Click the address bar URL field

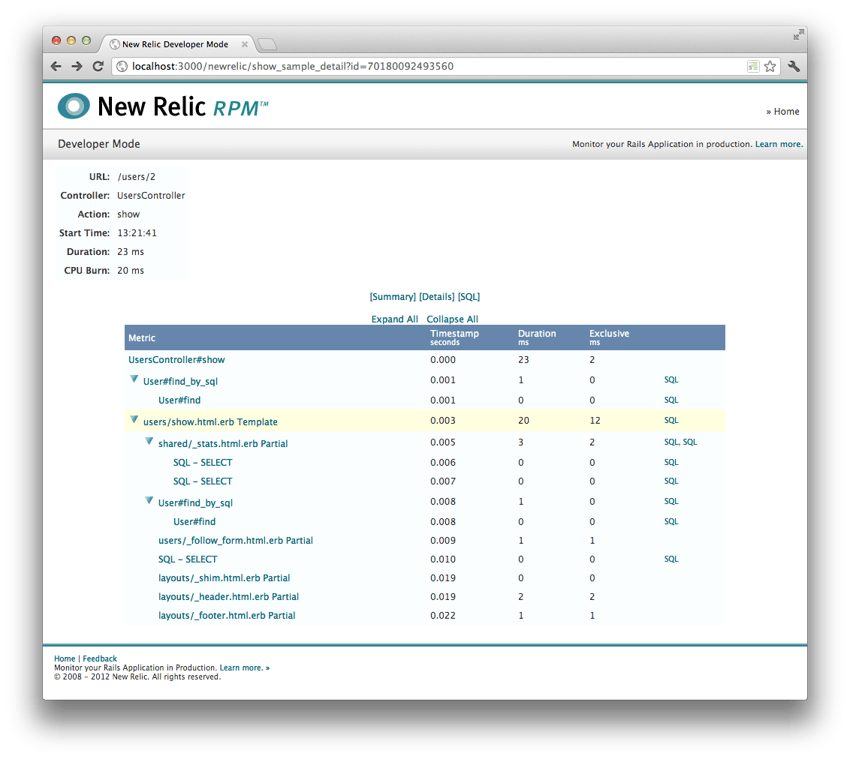coord(430,67)
